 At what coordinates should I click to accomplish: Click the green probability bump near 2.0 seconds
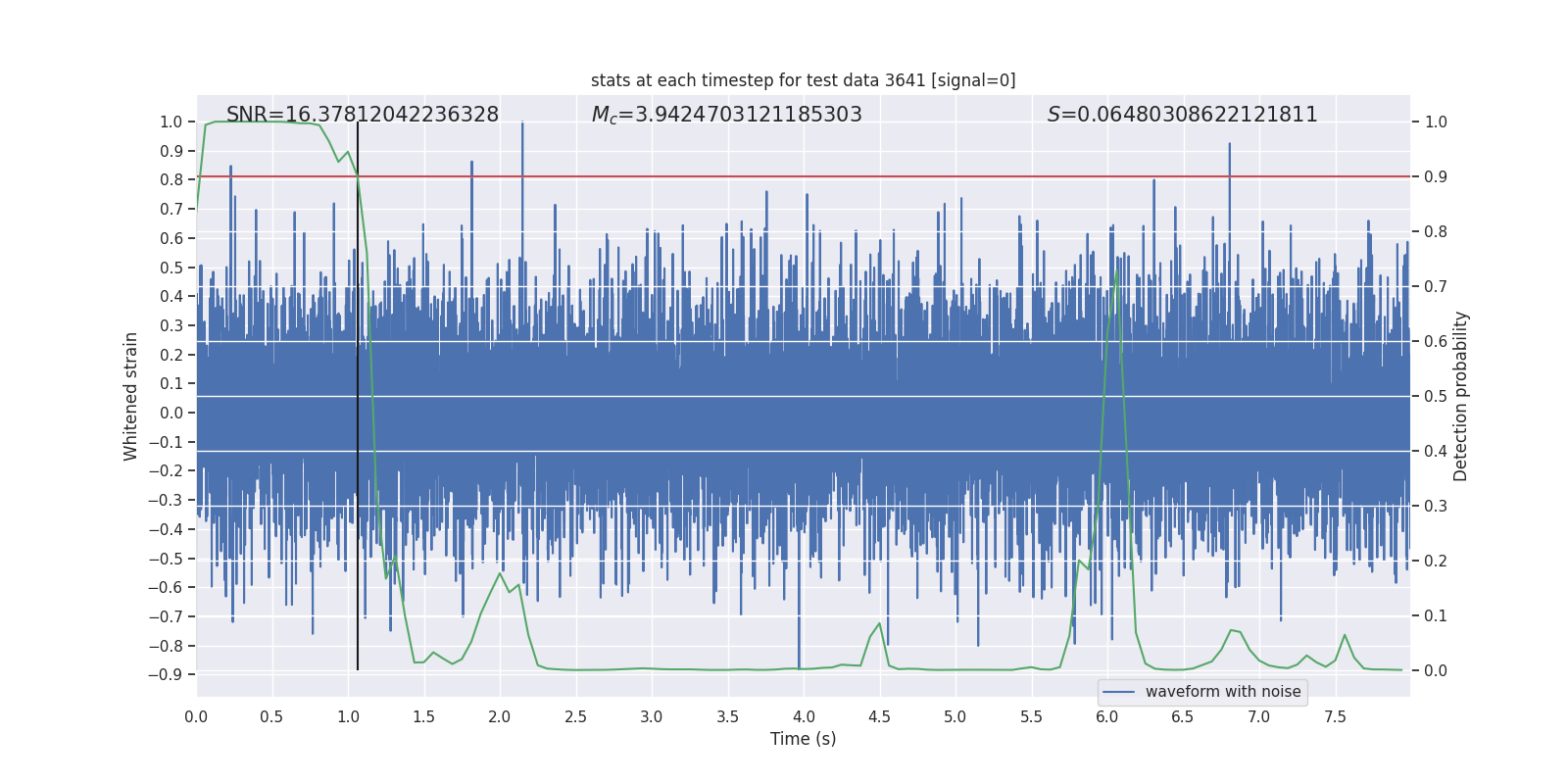click(x=501, y=574)
